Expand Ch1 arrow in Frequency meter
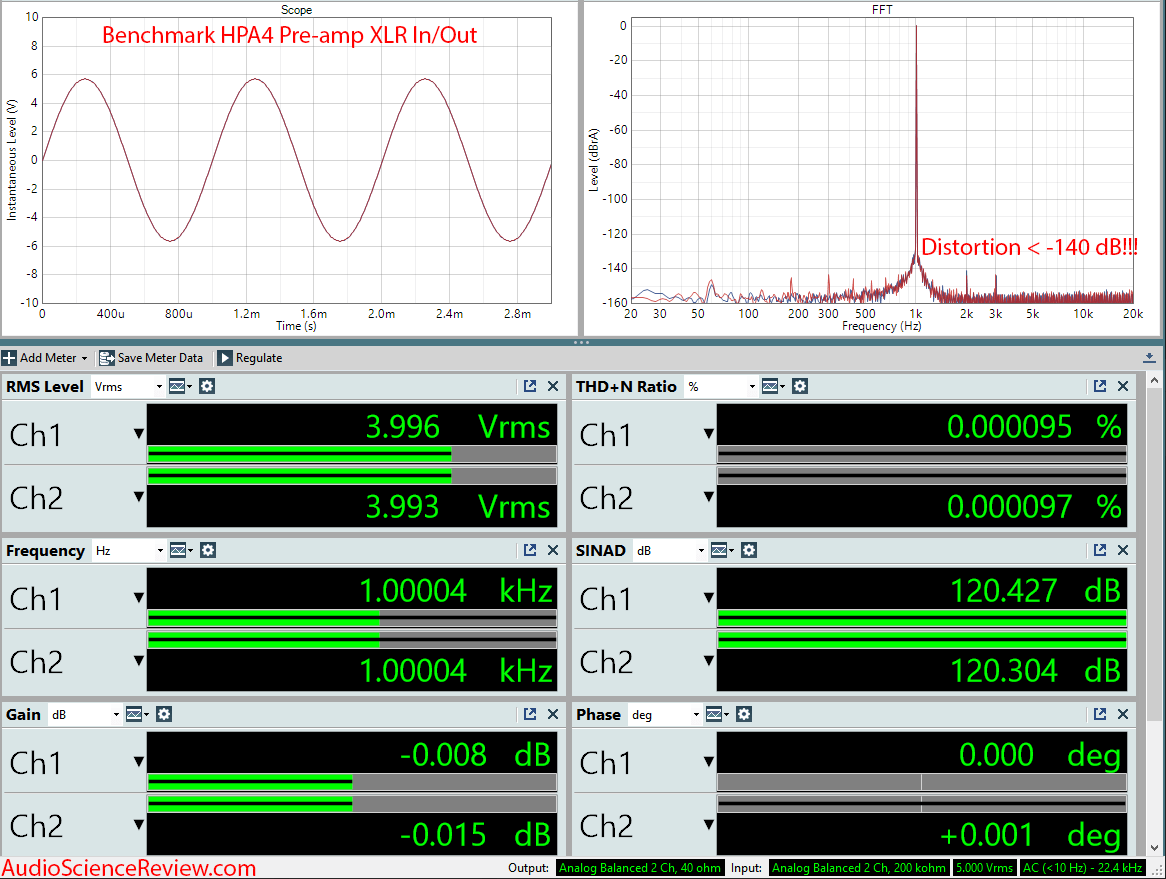The height and width of the screenshot is (879, 1166). 138,597
